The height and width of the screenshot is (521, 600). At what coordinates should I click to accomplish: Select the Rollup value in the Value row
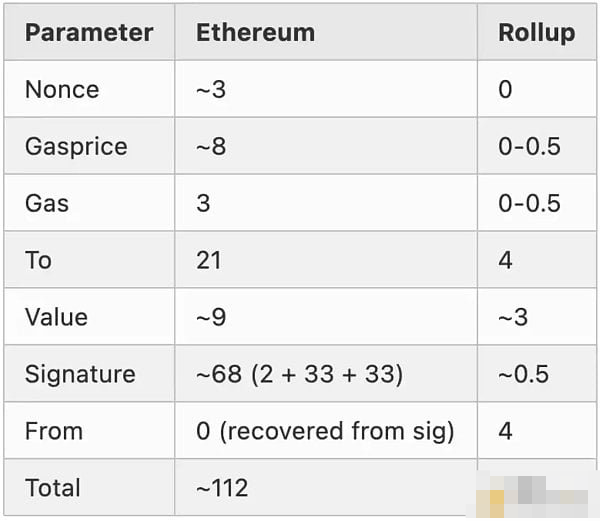[513, 317]
